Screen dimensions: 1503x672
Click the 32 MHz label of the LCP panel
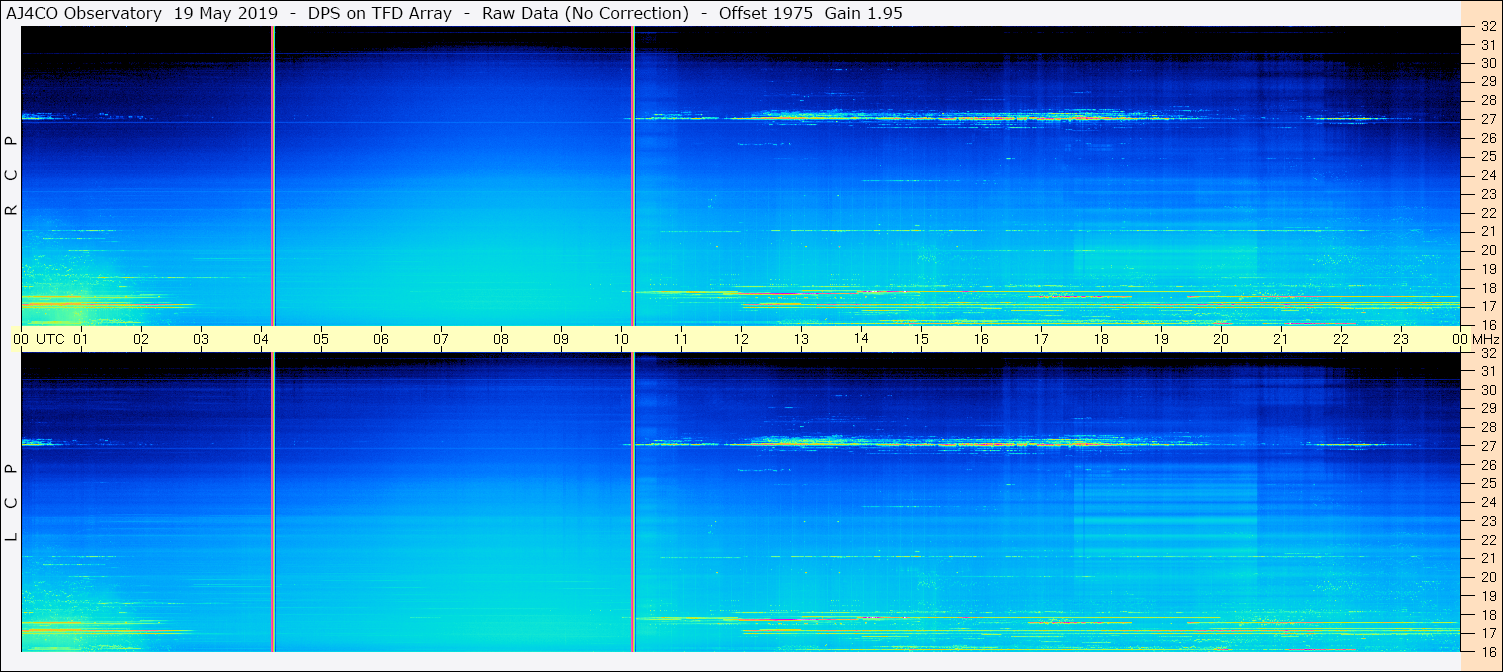[x=1488, y=353]
